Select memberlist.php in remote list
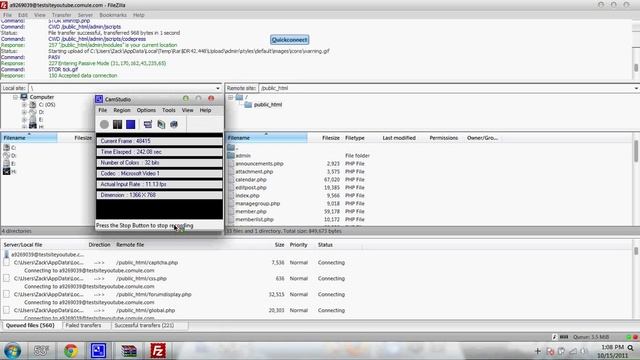Viewport: 640px width, 360px height. [254, 220]
